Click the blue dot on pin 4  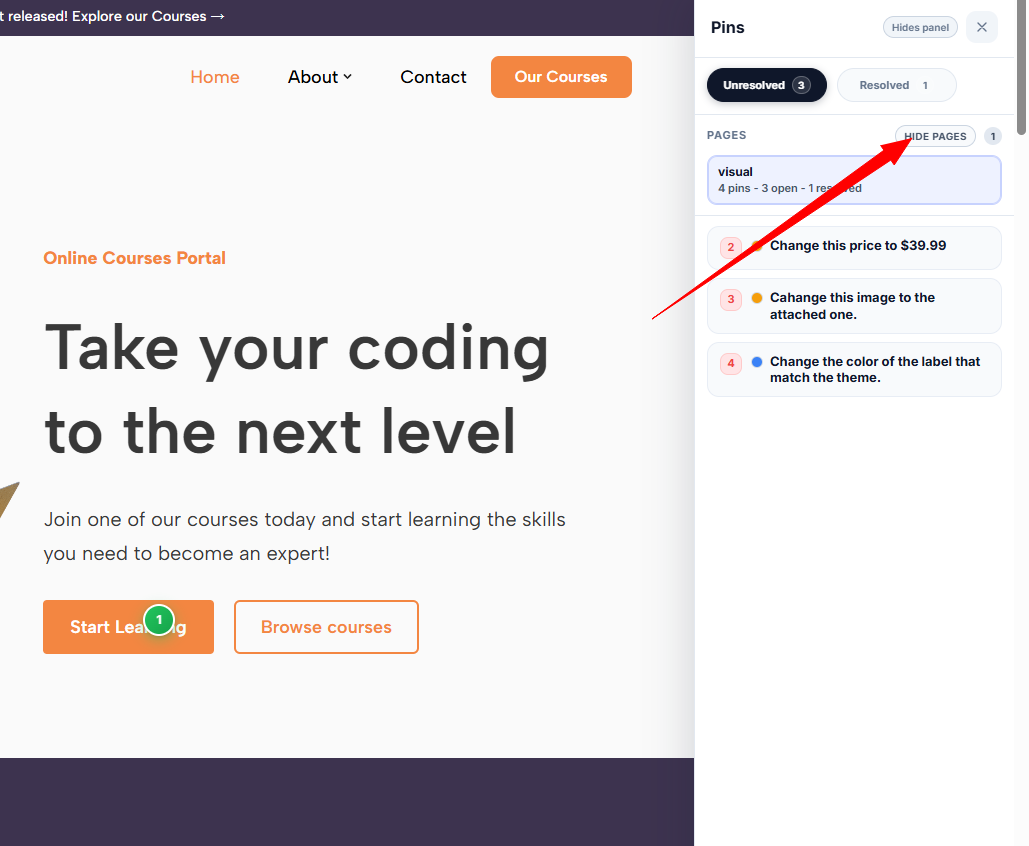(x=757, y=362)
